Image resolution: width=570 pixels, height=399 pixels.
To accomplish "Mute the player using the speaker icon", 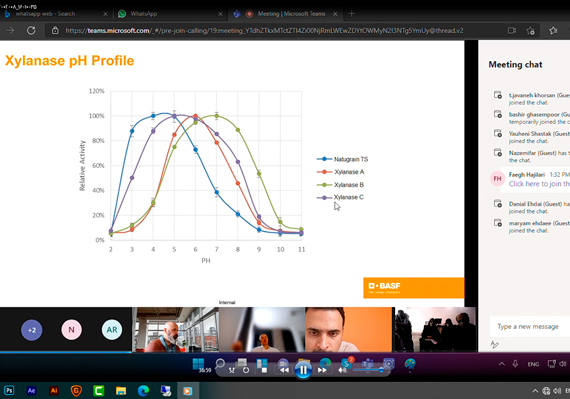I will tap(342, 370).
